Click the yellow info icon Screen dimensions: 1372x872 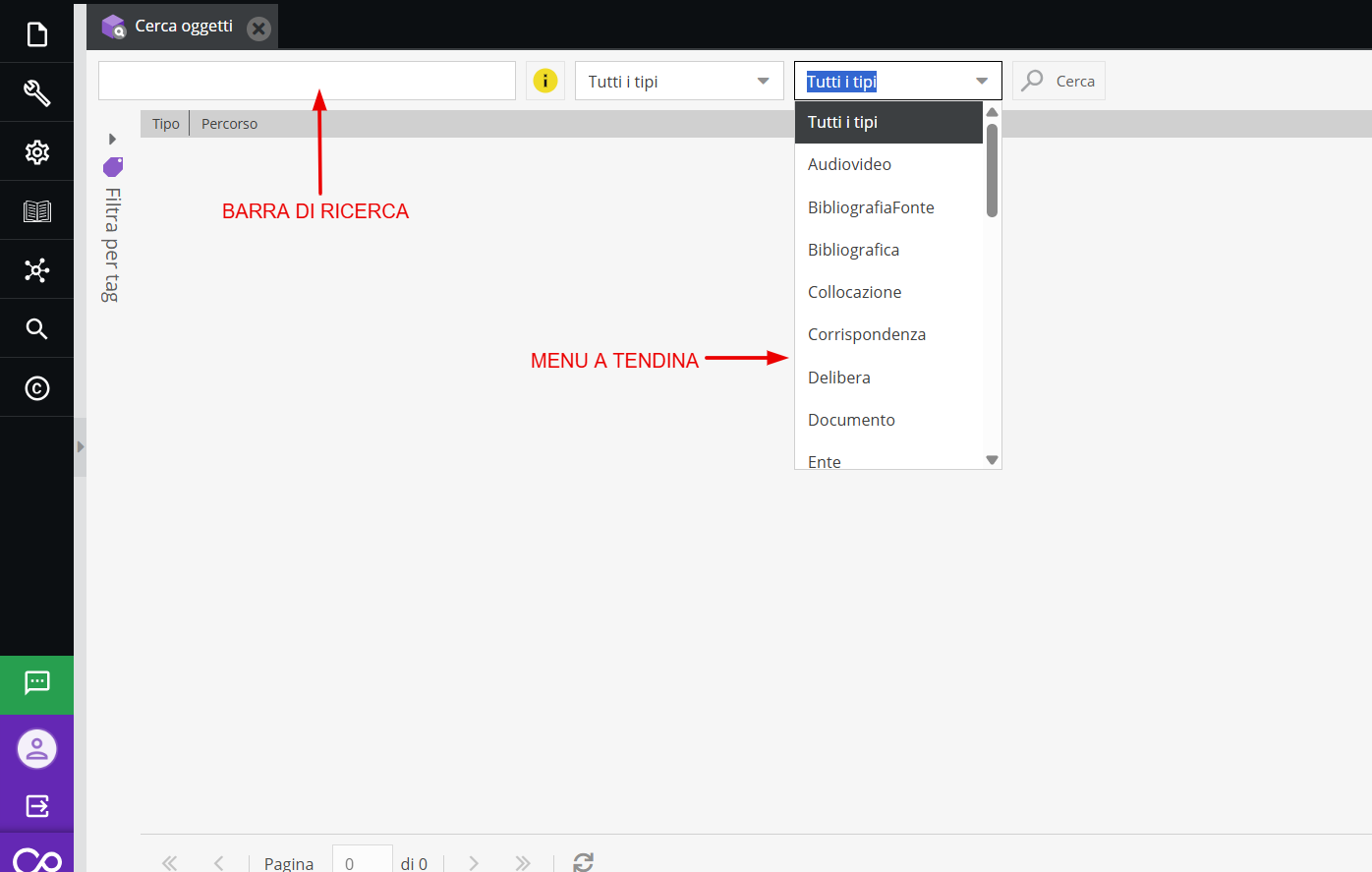(x=545, y=81)
